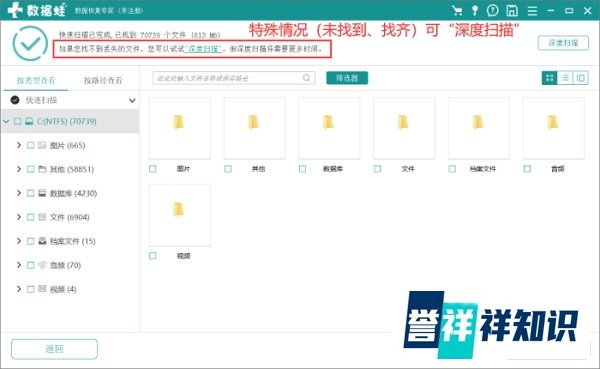Check the 其他 (58851) tree checkbox
This screenshot has width=600, height=369.
click(x=31, y=169)
